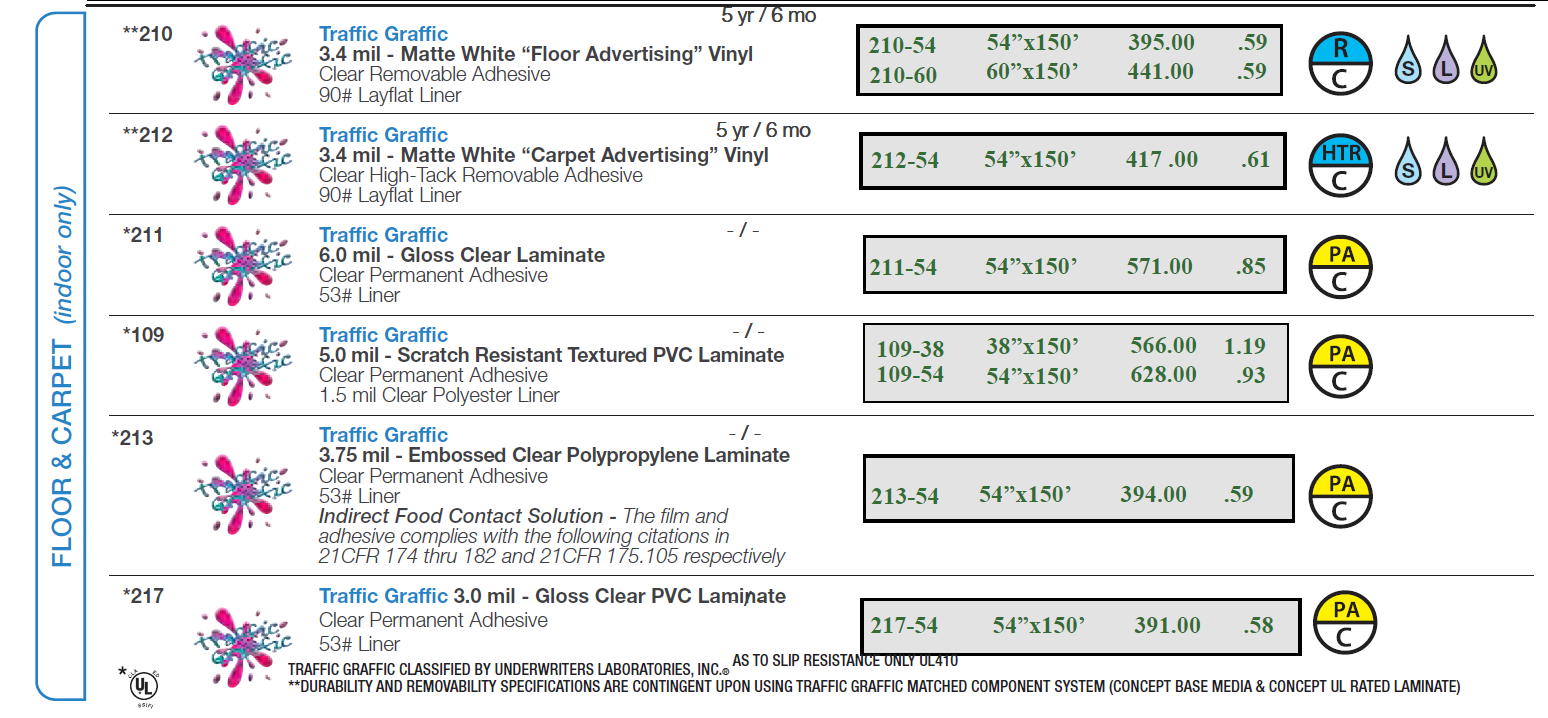Click the Indirect Food Contact Solution text
The height and width of the screenshot is (718, 1548).
(461, 516)
